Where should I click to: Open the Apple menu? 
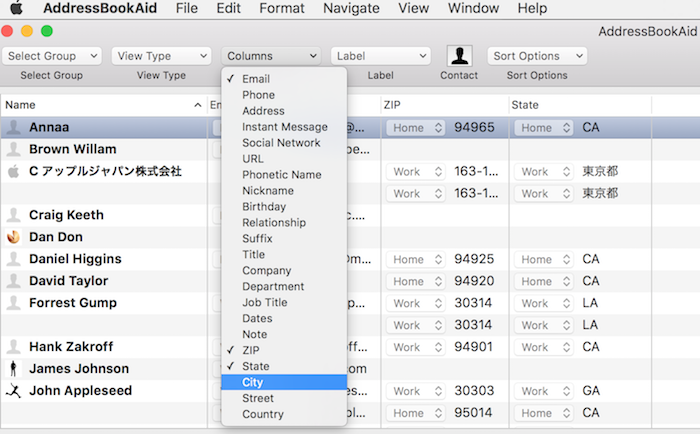[x=17, y=8]
